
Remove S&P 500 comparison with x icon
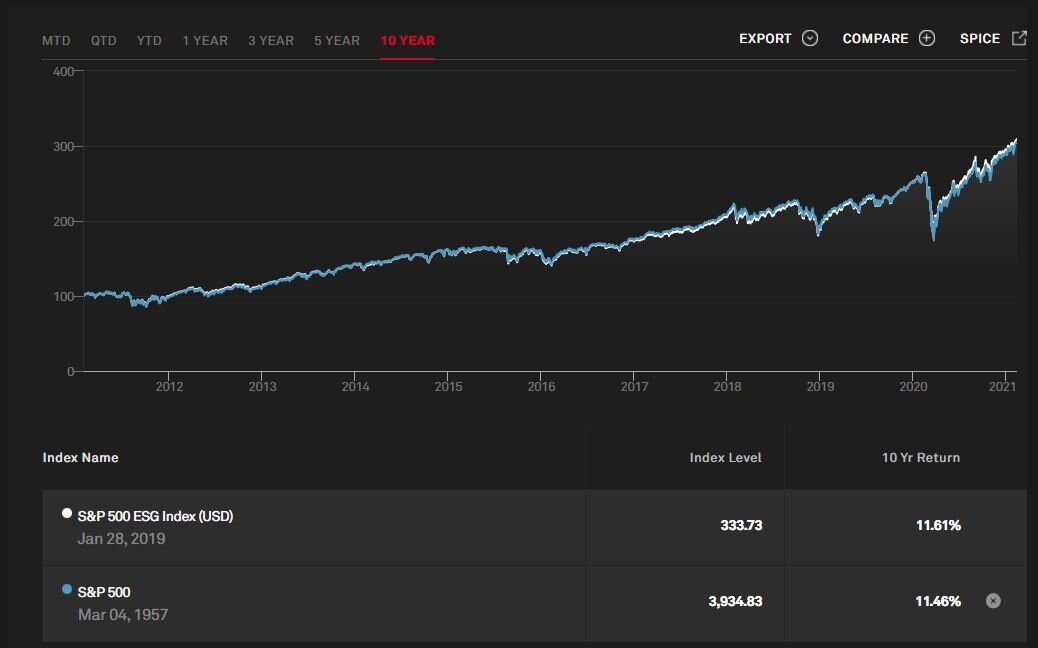click(x=993, y=601)
